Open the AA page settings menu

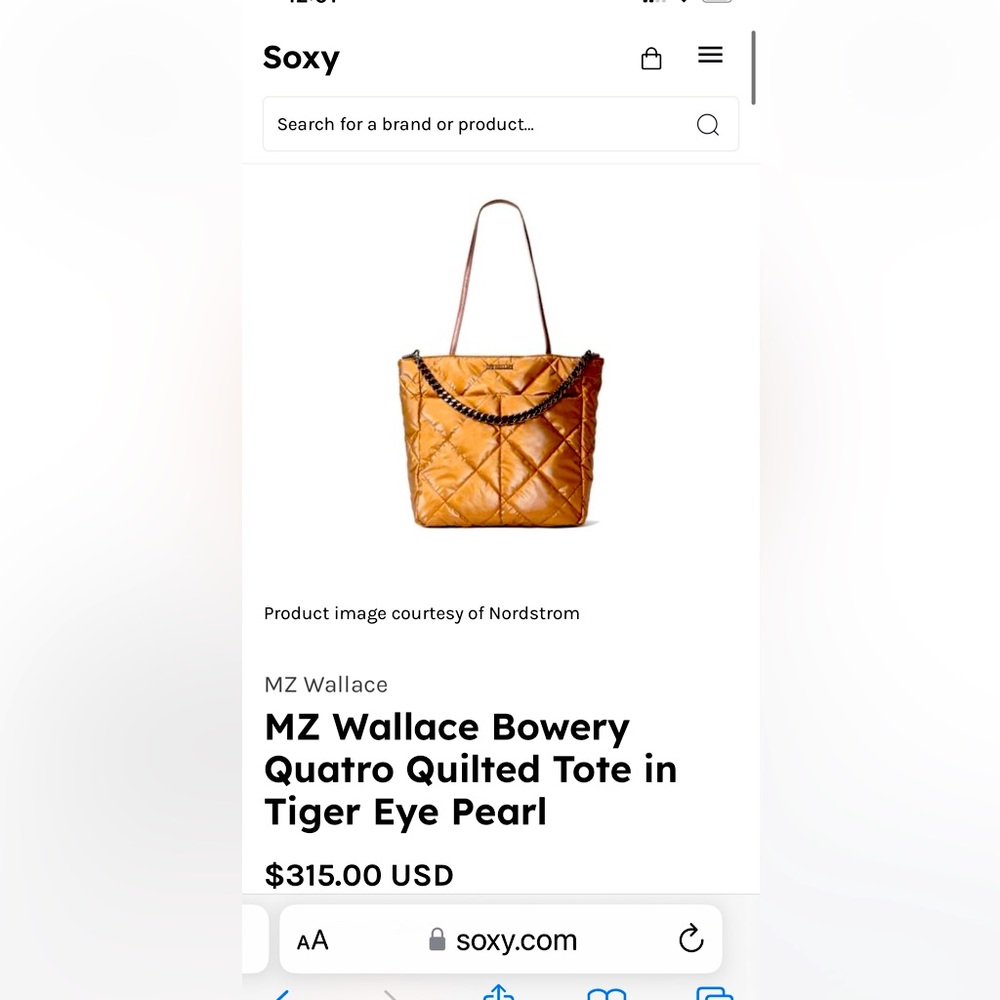point(311,939)
